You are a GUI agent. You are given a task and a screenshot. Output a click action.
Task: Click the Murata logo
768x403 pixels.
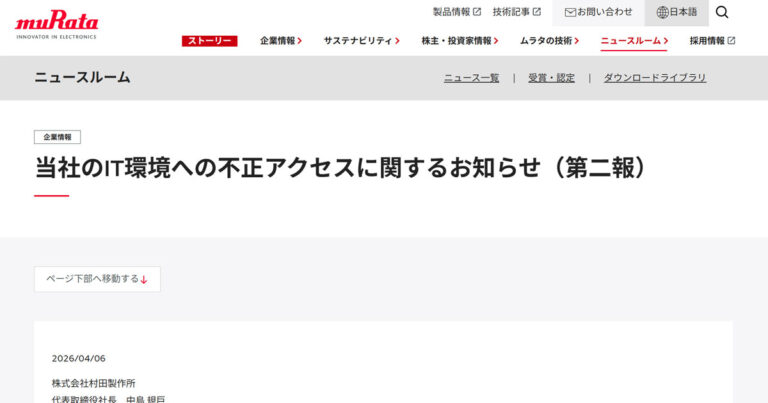click(56, 24)
